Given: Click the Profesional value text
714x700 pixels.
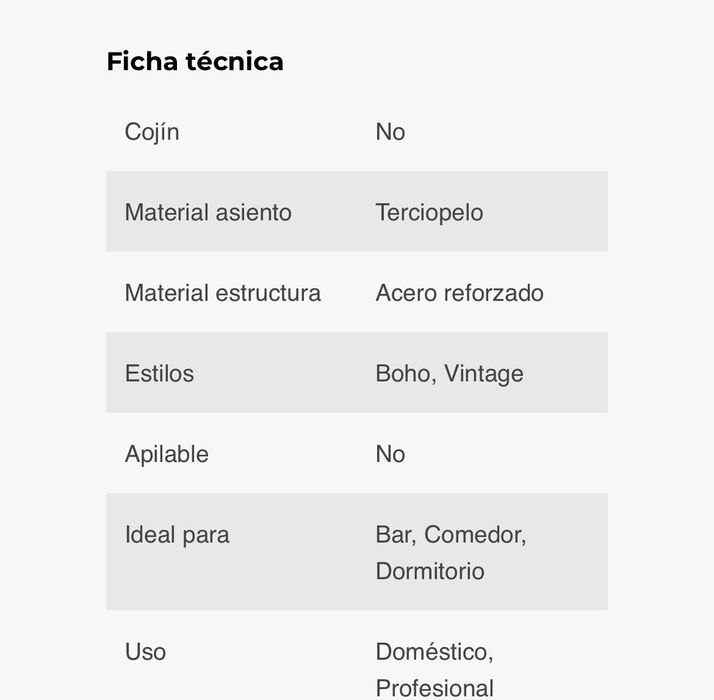Looking at the screenshot, I should [434, 688].
